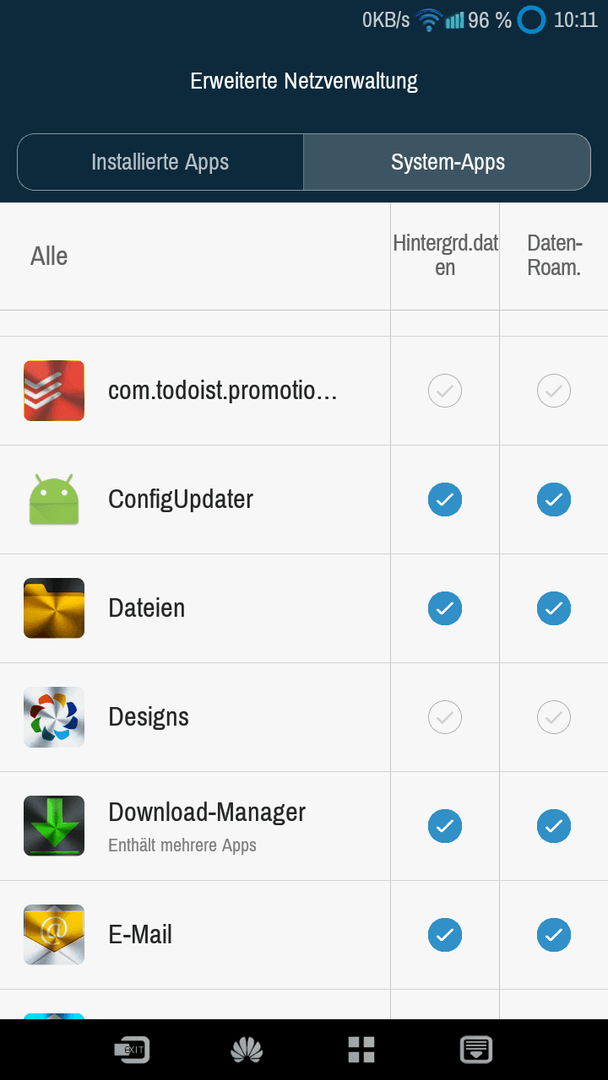Disable data roaming for Dateien
The image size is (608, 1080).
(554, 608)
